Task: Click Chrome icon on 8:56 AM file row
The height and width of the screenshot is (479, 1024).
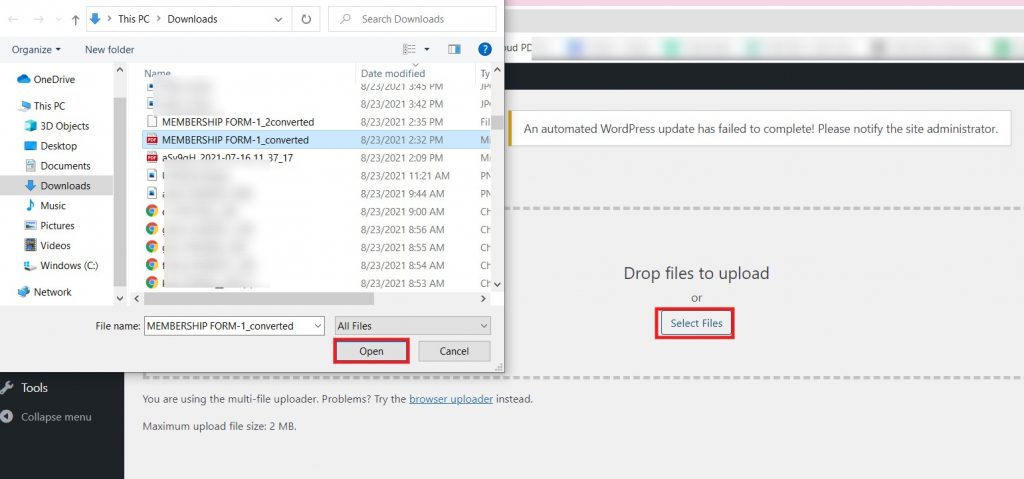Action: click(x=152, y=229)
